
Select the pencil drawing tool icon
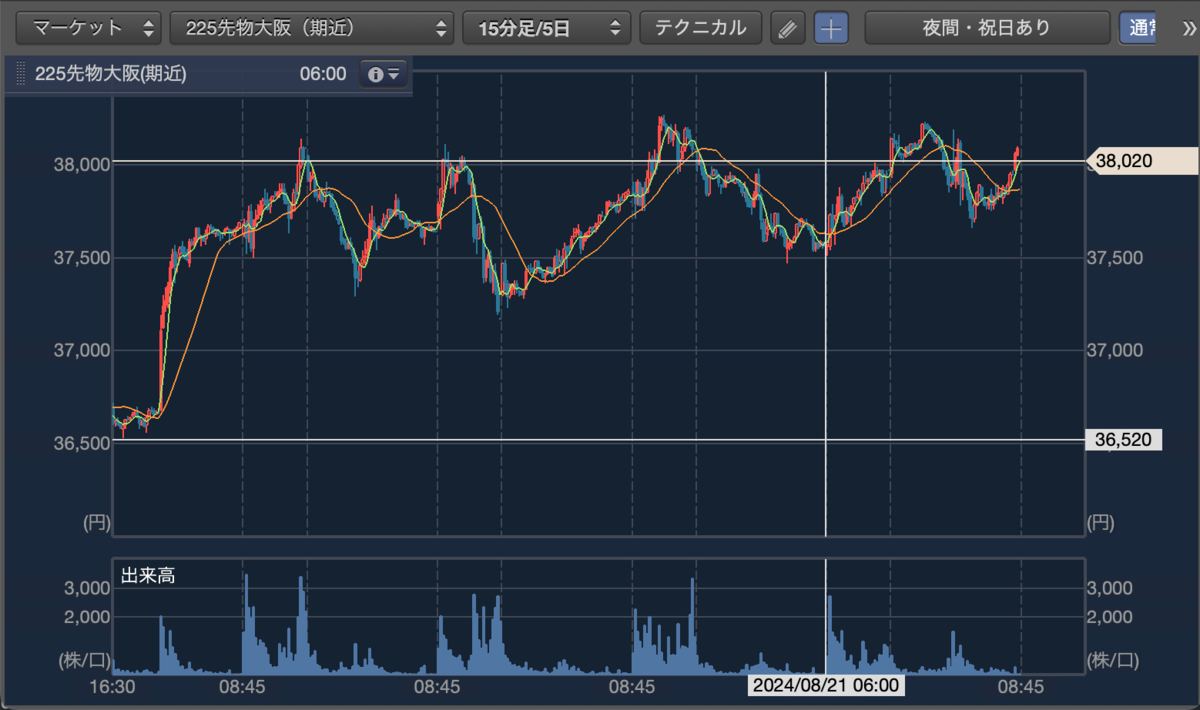pos(787,28)
